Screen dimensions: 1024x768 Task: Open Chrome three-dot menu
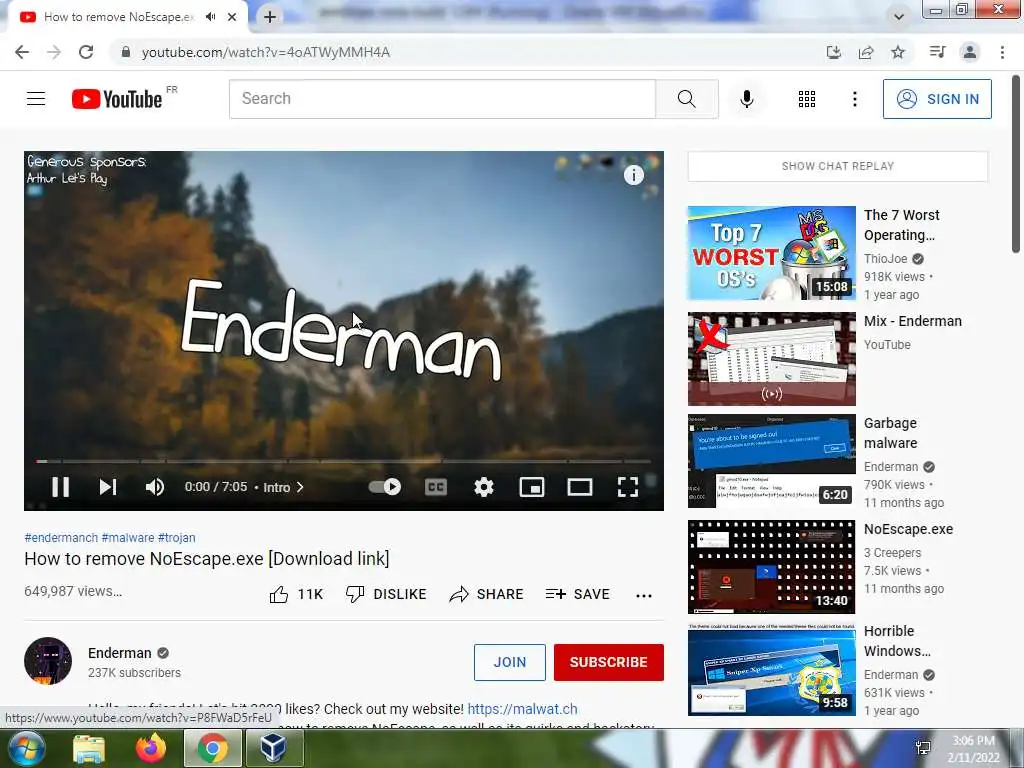click(x=1002, y=52)
